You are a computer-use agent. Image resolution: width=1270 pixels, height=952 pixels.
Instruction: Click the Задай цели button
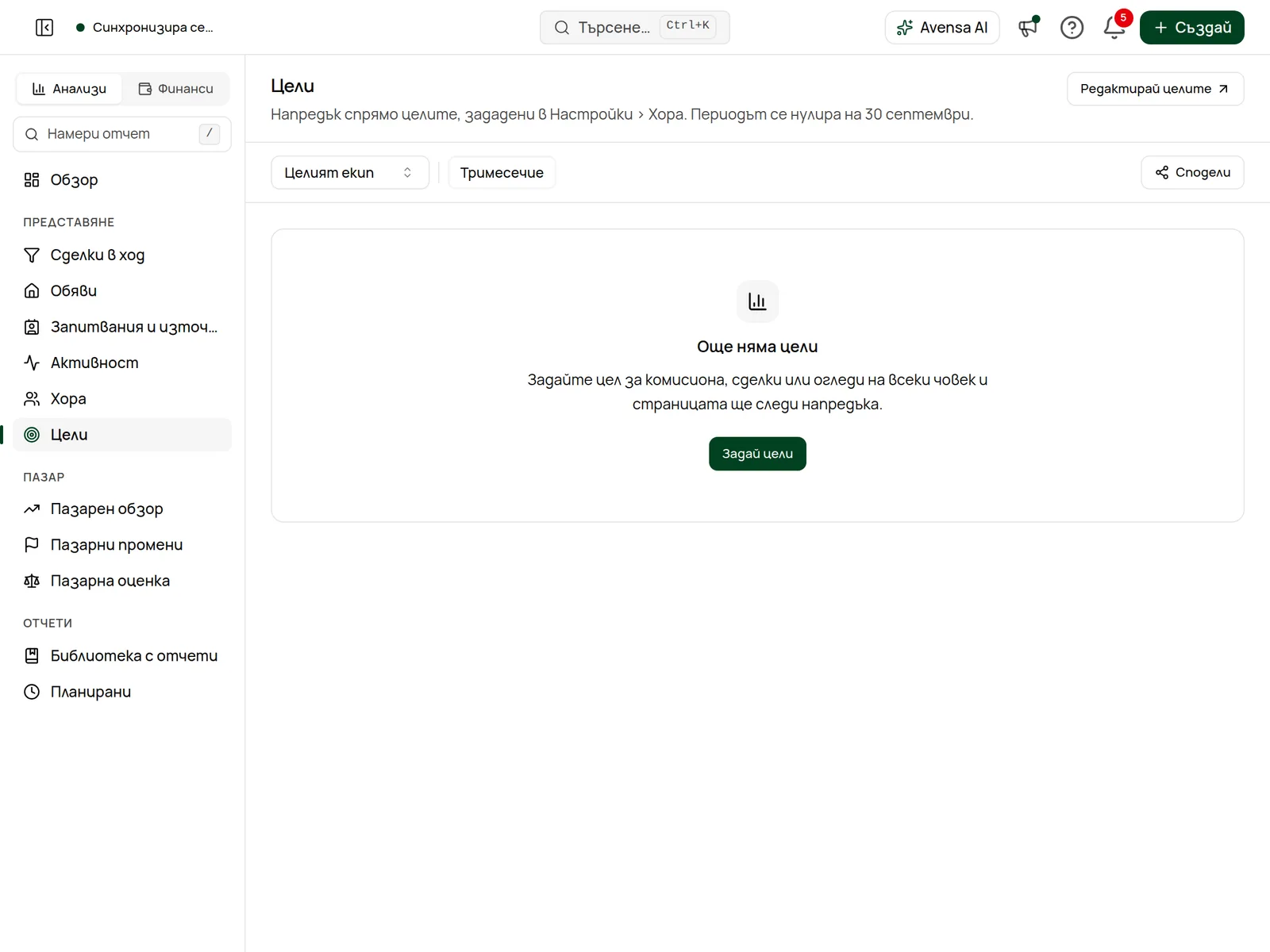click(757, 454)
